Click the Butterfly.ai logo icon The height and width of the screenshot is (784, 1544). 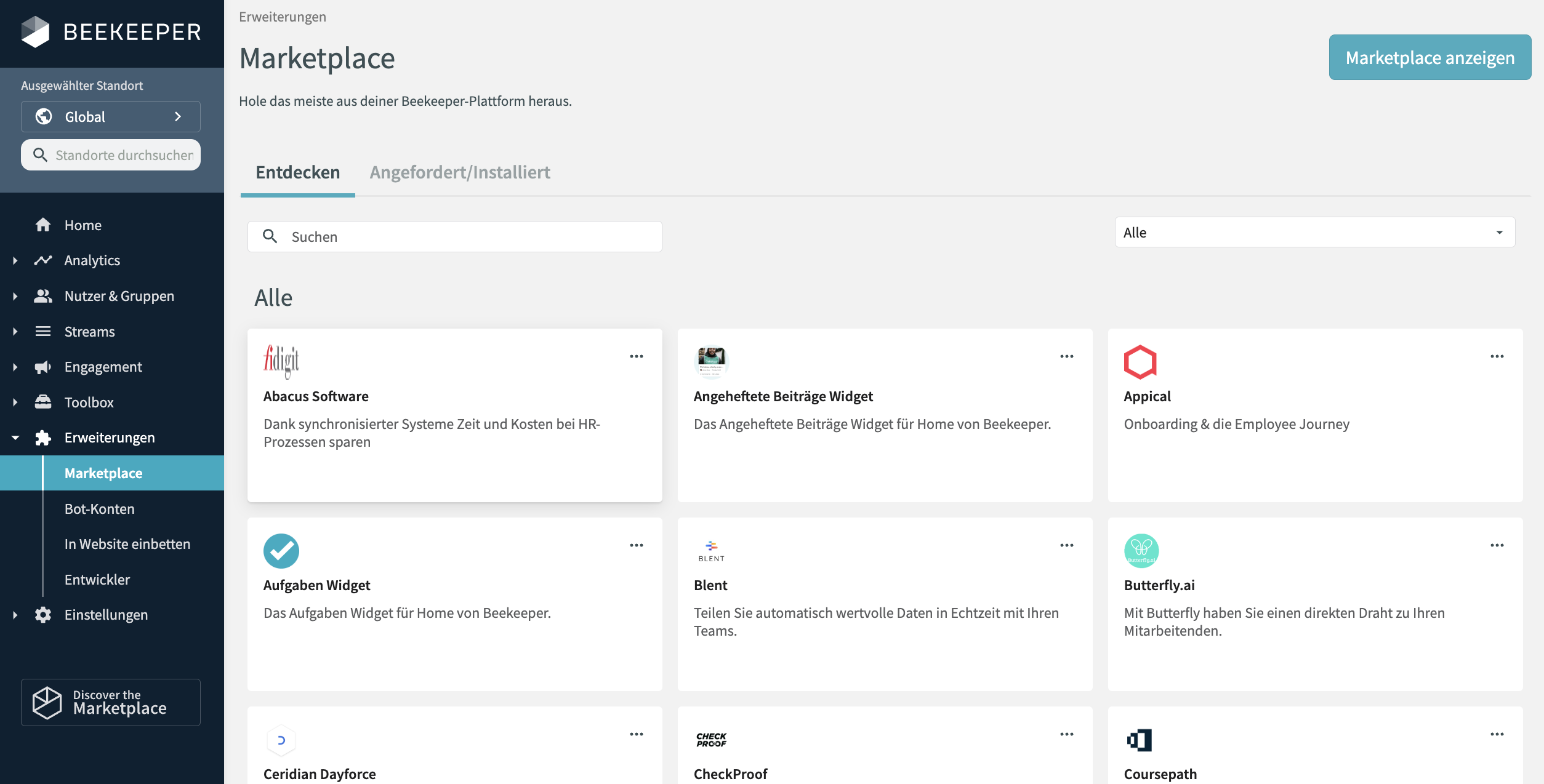[x=1141, y=550]
